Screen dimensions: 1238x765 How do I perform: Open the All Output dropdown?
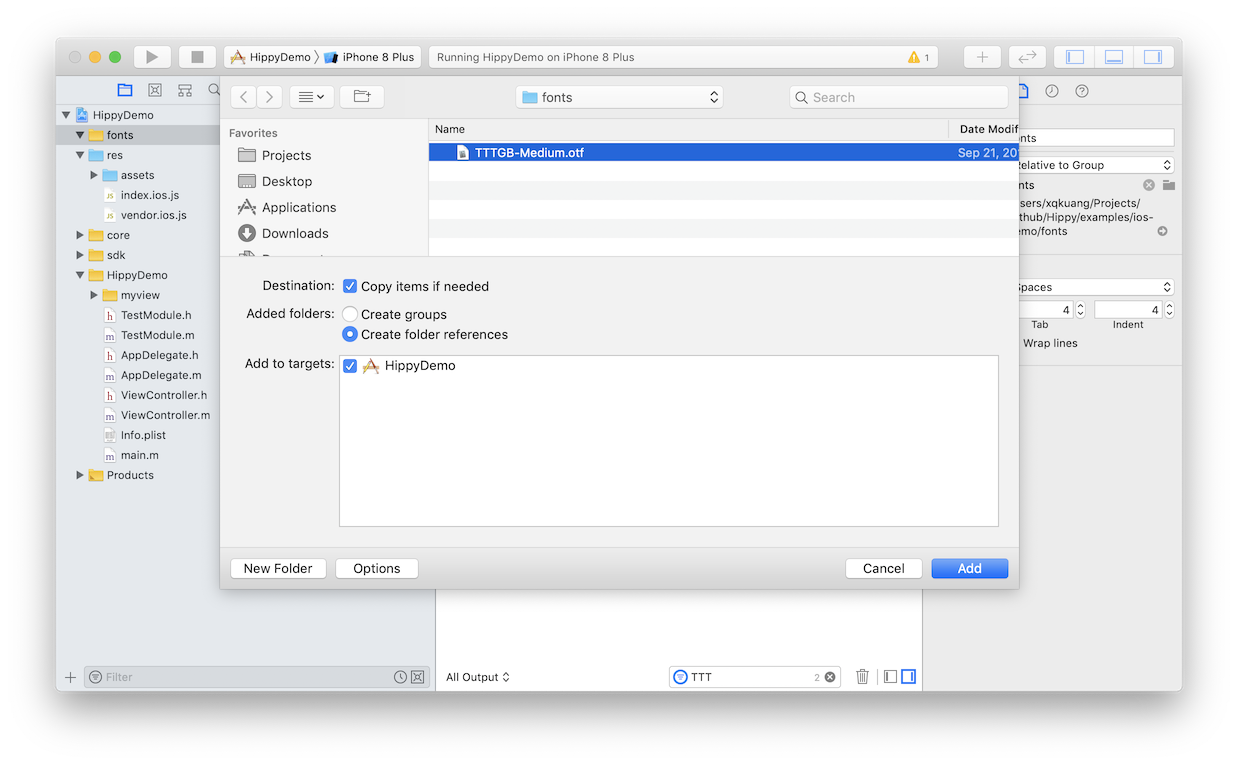pos(478,677)
